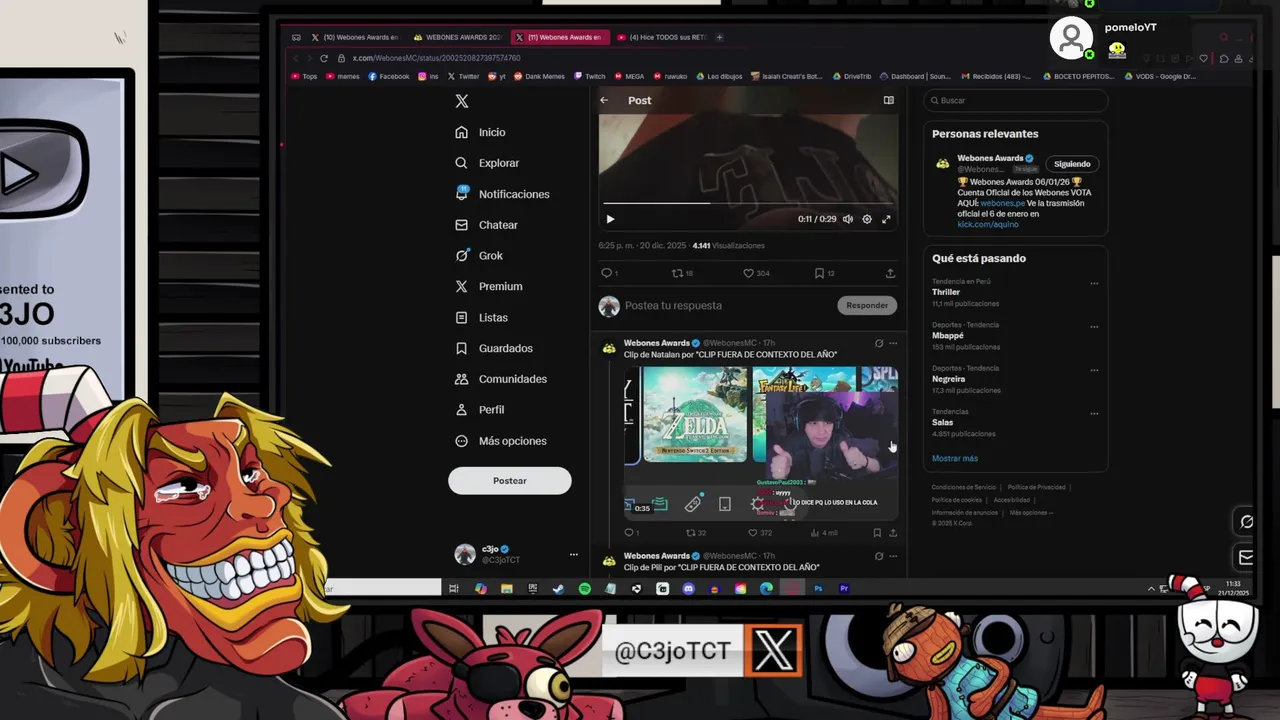The height and width of the screenshot is (720, 1280).
Task: Click the X logo in the sidebar
Action: click(462, 101)
